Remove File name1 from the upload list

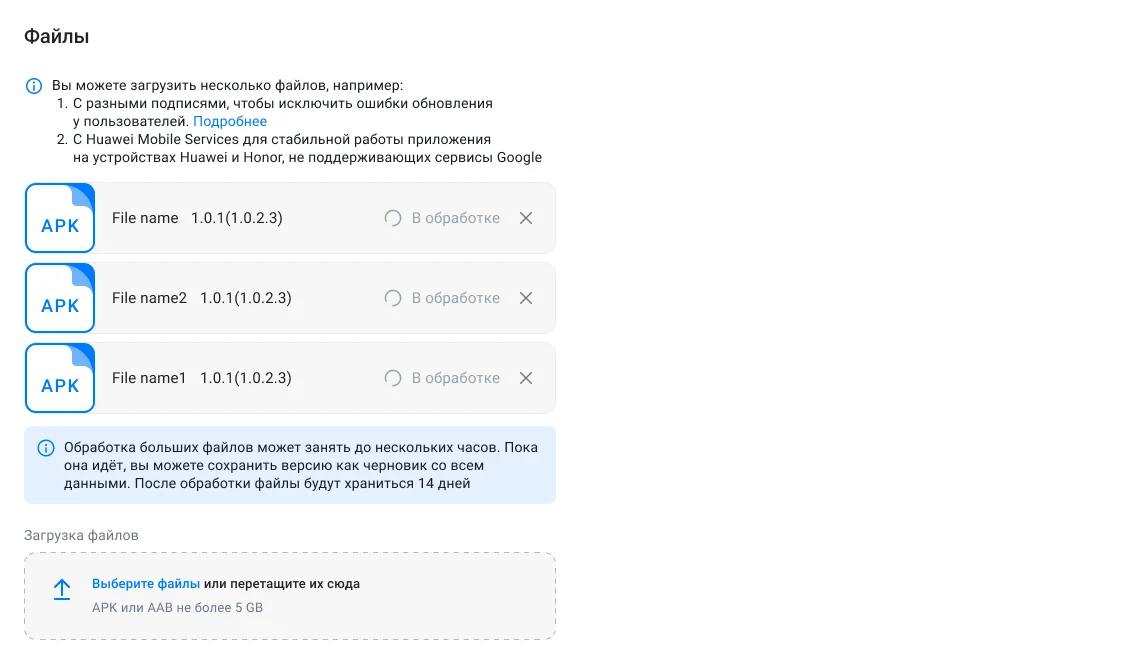click(526, 377)
